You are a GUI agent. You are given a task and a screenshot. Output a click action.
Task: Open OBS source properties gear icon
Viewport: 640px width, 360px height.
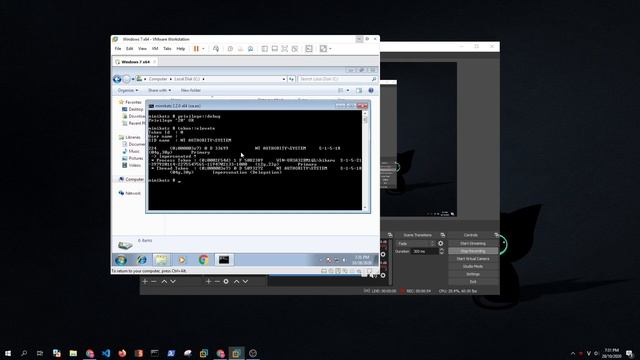[x=226, y=281]
